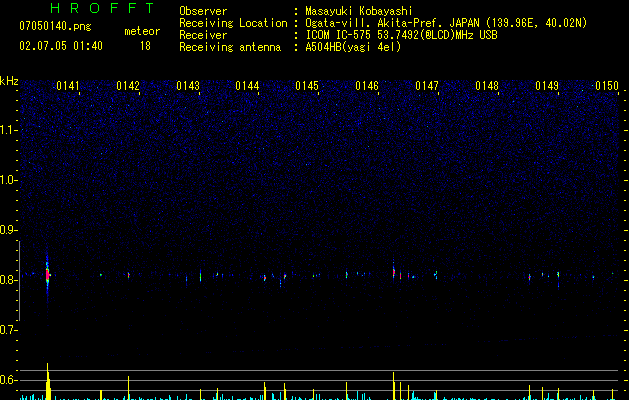Click time marker 0147
The height and width of the screenshot is (400, 629).
pos(427,86)
